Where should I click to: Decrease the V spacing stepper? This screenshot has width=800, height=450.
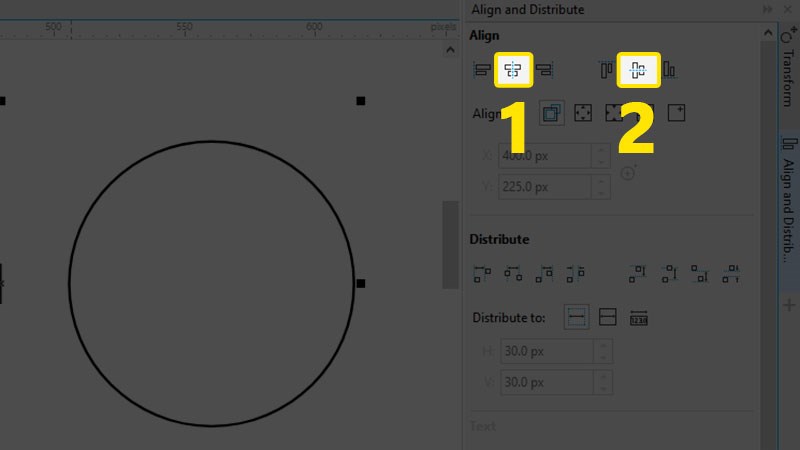pyautogui.click(x=603, y=388)
